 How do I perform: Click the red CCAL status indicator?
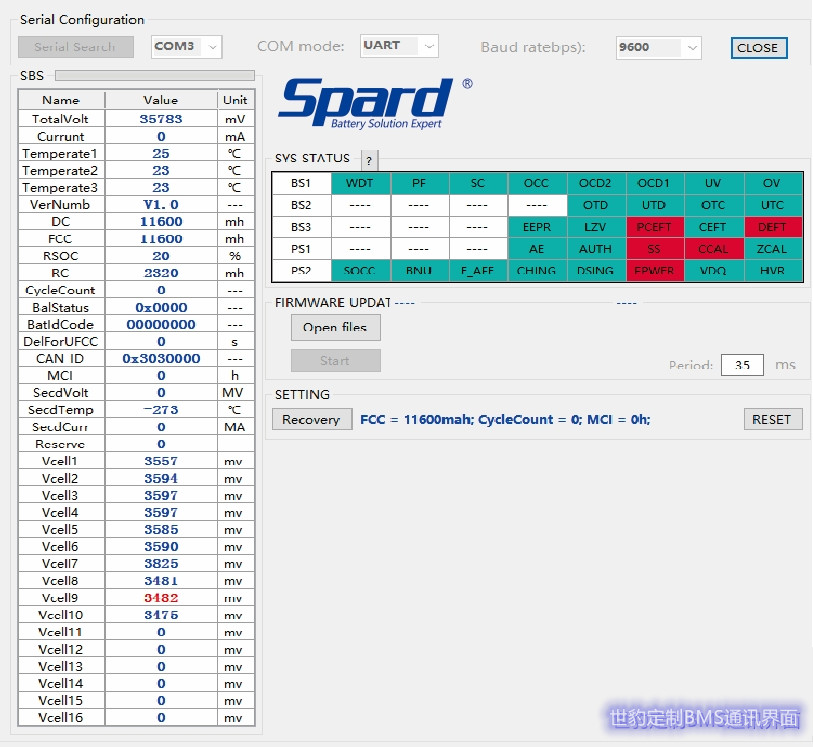[714, 249]
